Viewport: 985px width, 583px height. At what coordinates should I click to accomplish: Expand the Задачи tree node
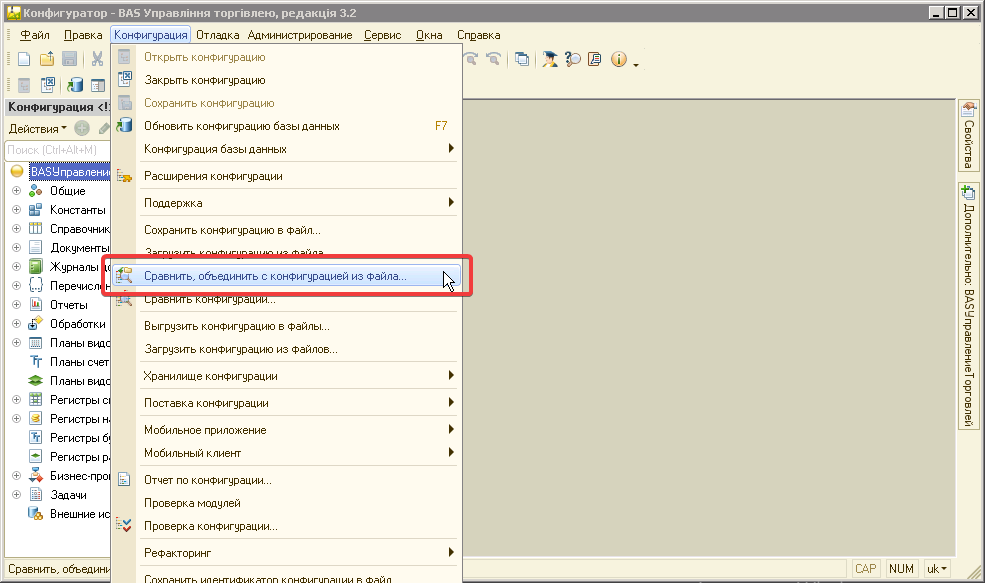click(x=16, y=495)
